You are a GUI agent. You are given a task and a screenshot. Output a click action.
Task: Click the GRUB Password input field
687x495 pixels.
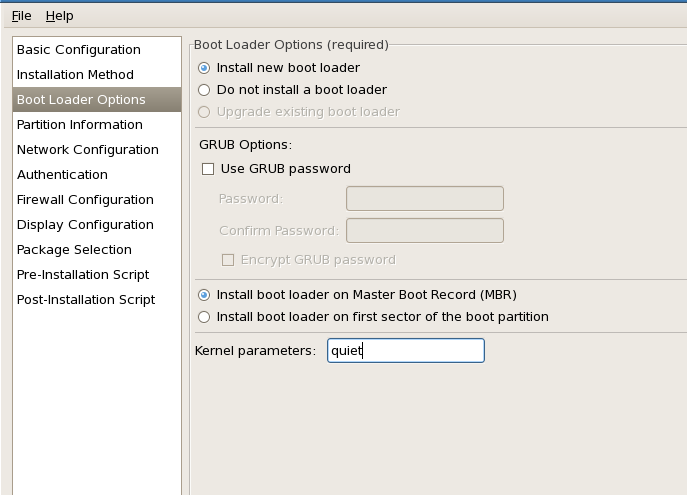point(424,199)
